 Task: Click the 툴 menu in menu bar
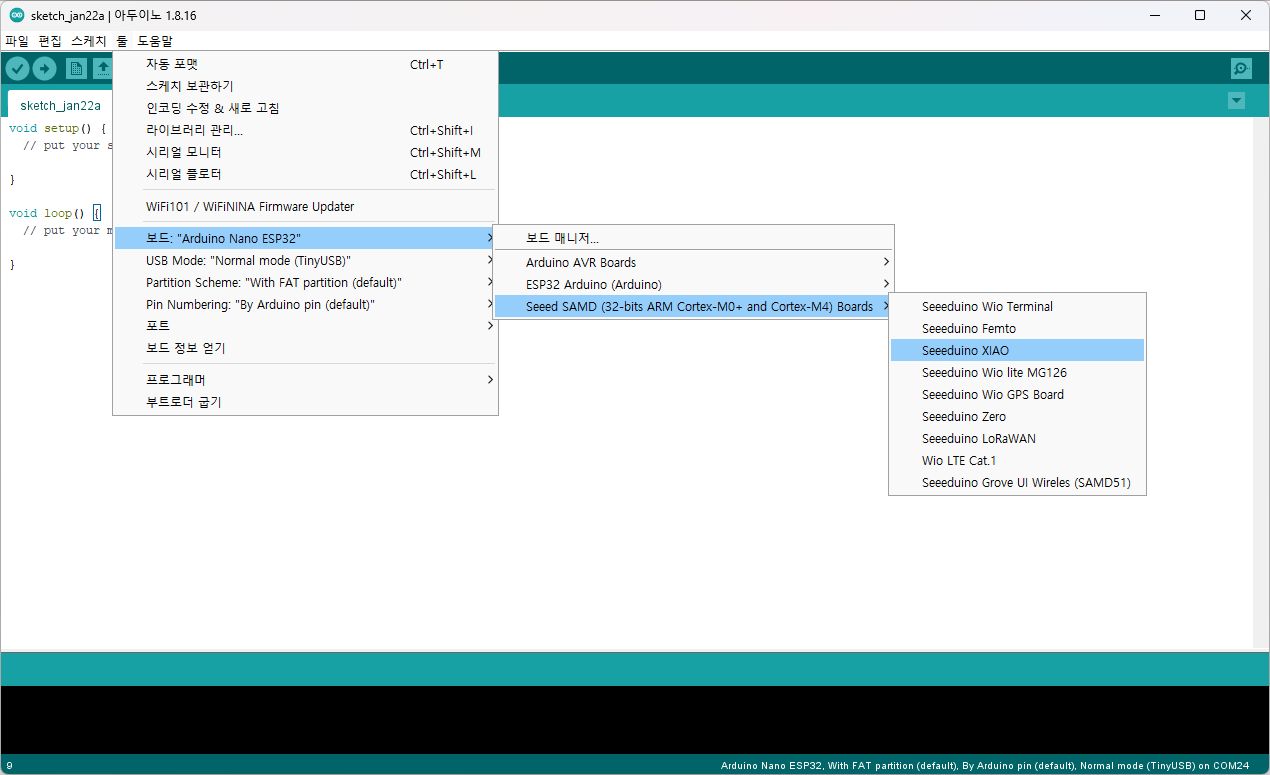tap(122, 41)
